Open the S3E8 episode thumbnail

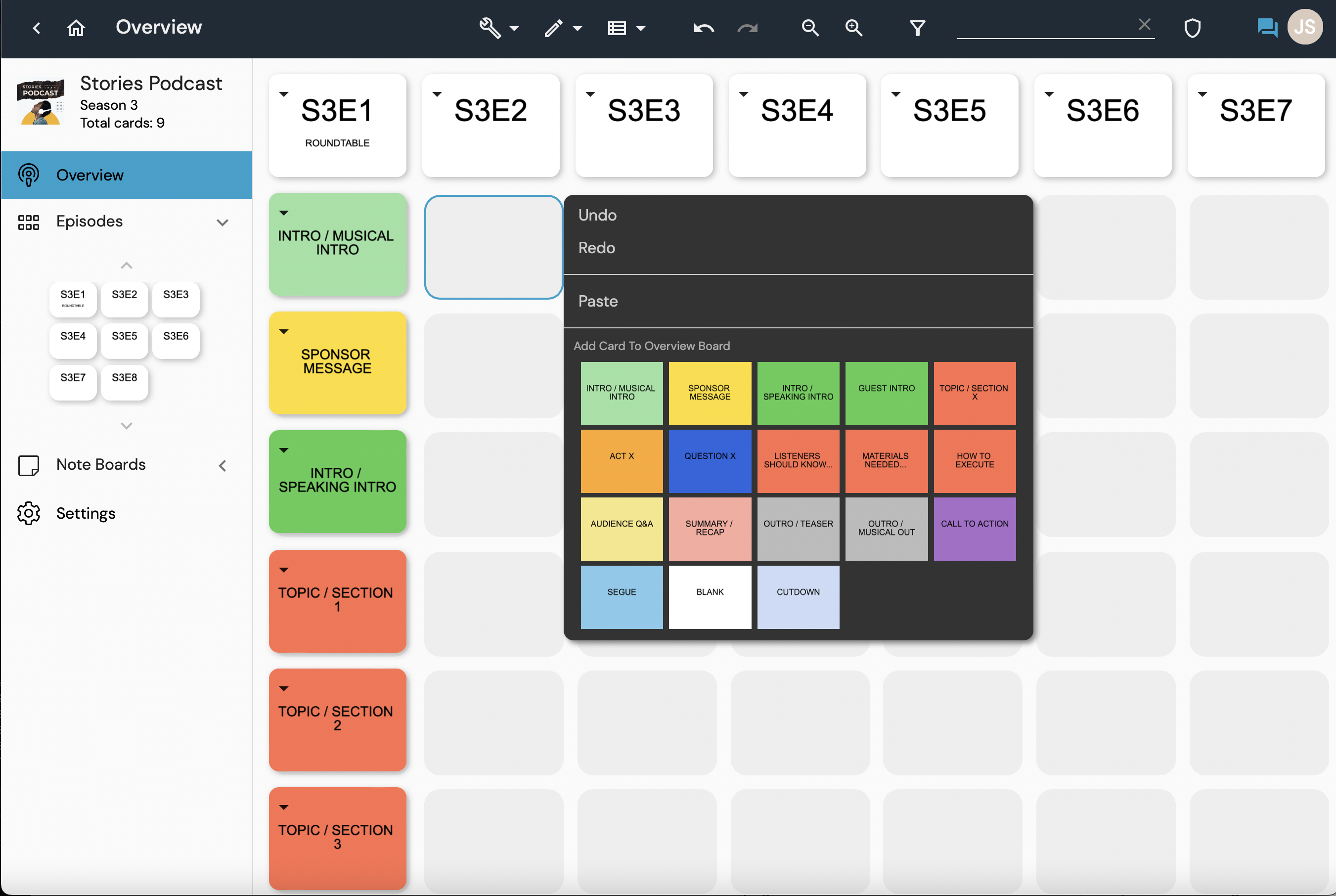coord(124,382)
